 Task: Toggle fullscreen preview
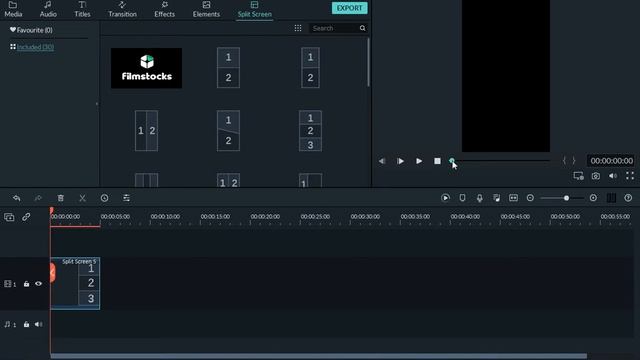point(630,176)
